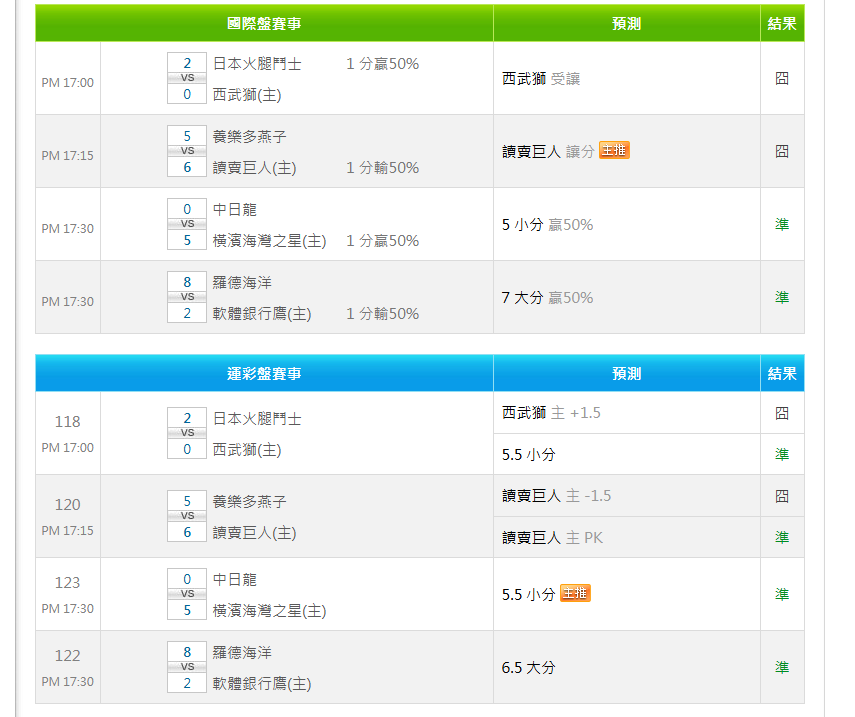Click the 囧 result for 西武獅 受讓
The width and height of the screenshot is (855, 717).
tap(782, 79)
